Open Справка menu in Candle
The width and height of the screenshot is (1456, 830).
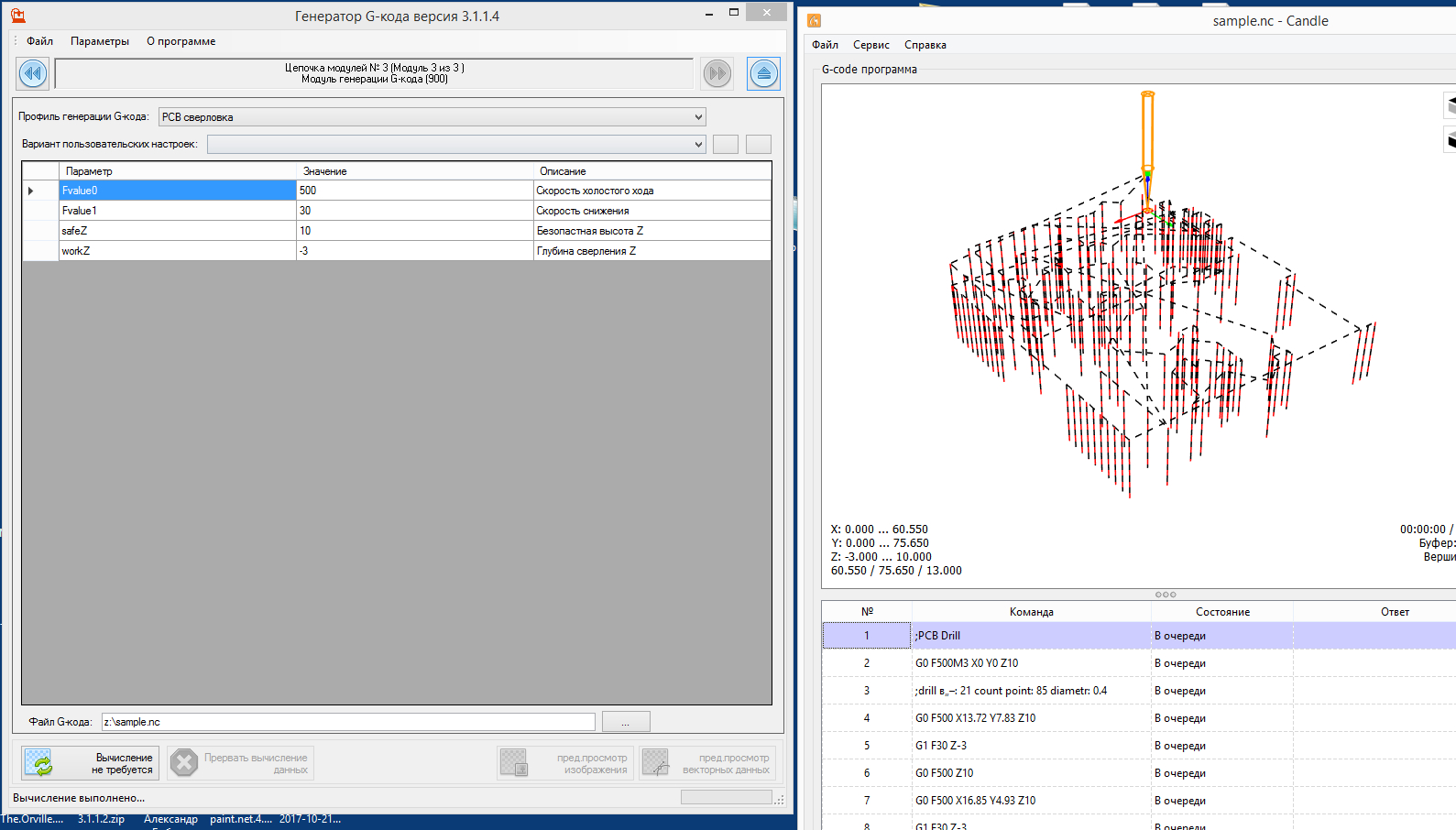click(925, 45)
